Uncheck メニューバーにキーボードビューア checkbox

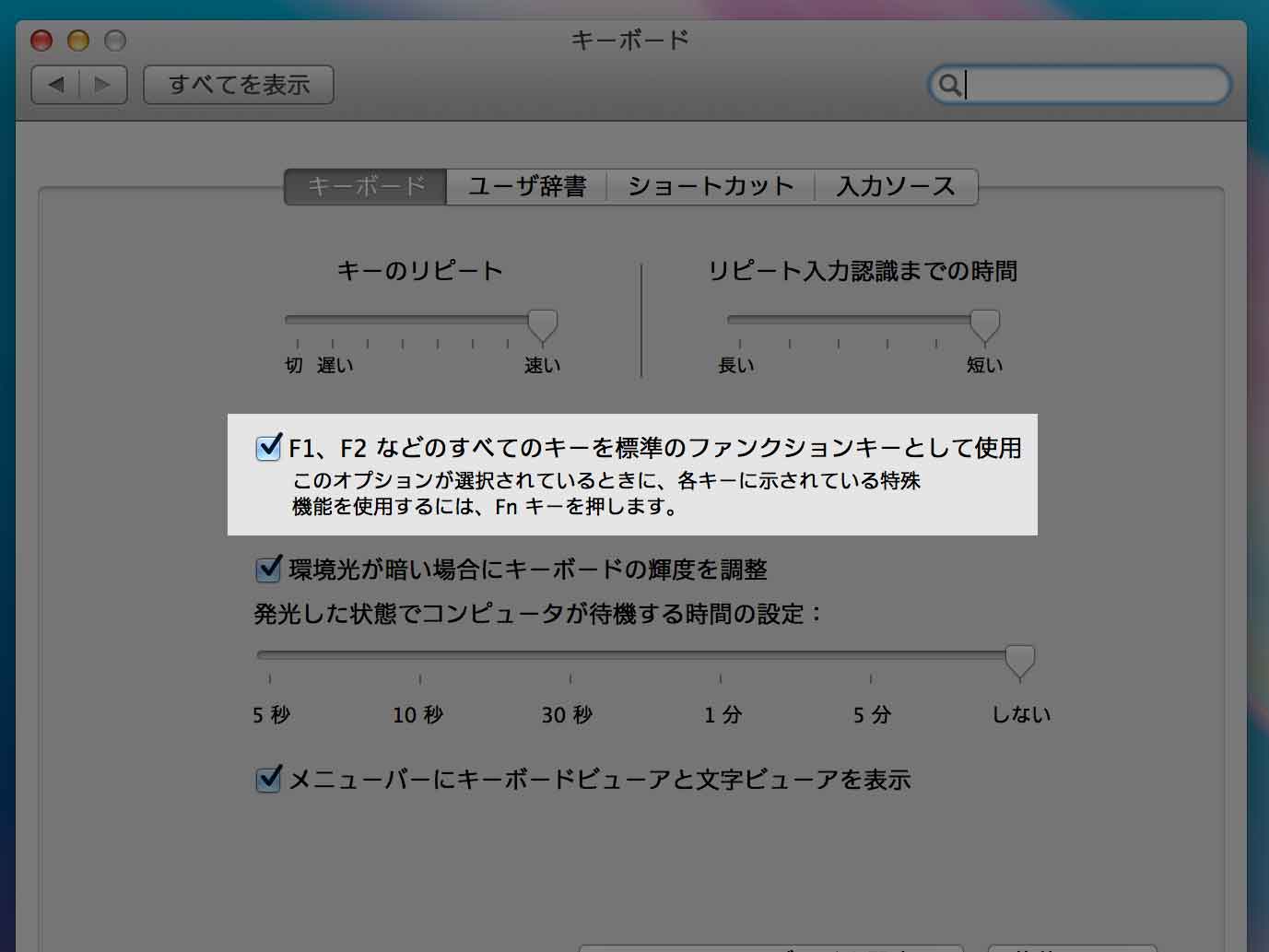point(268,780)
